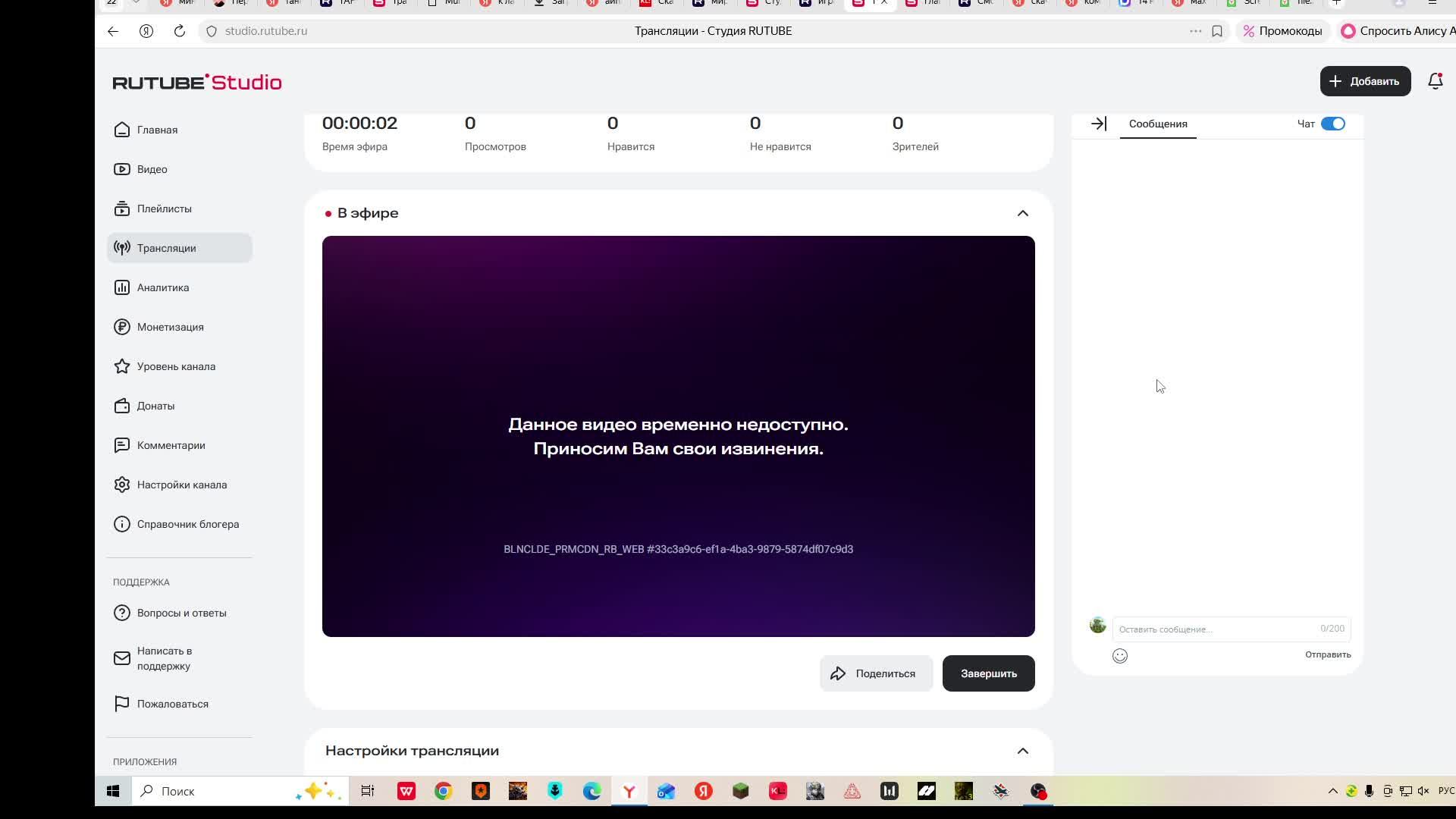Image resolution: width=1456 pixels, height=819 pixels.
Task: Click studio.rutube.ru address bar
Action: pyautogui.click(x=266, y=31)
